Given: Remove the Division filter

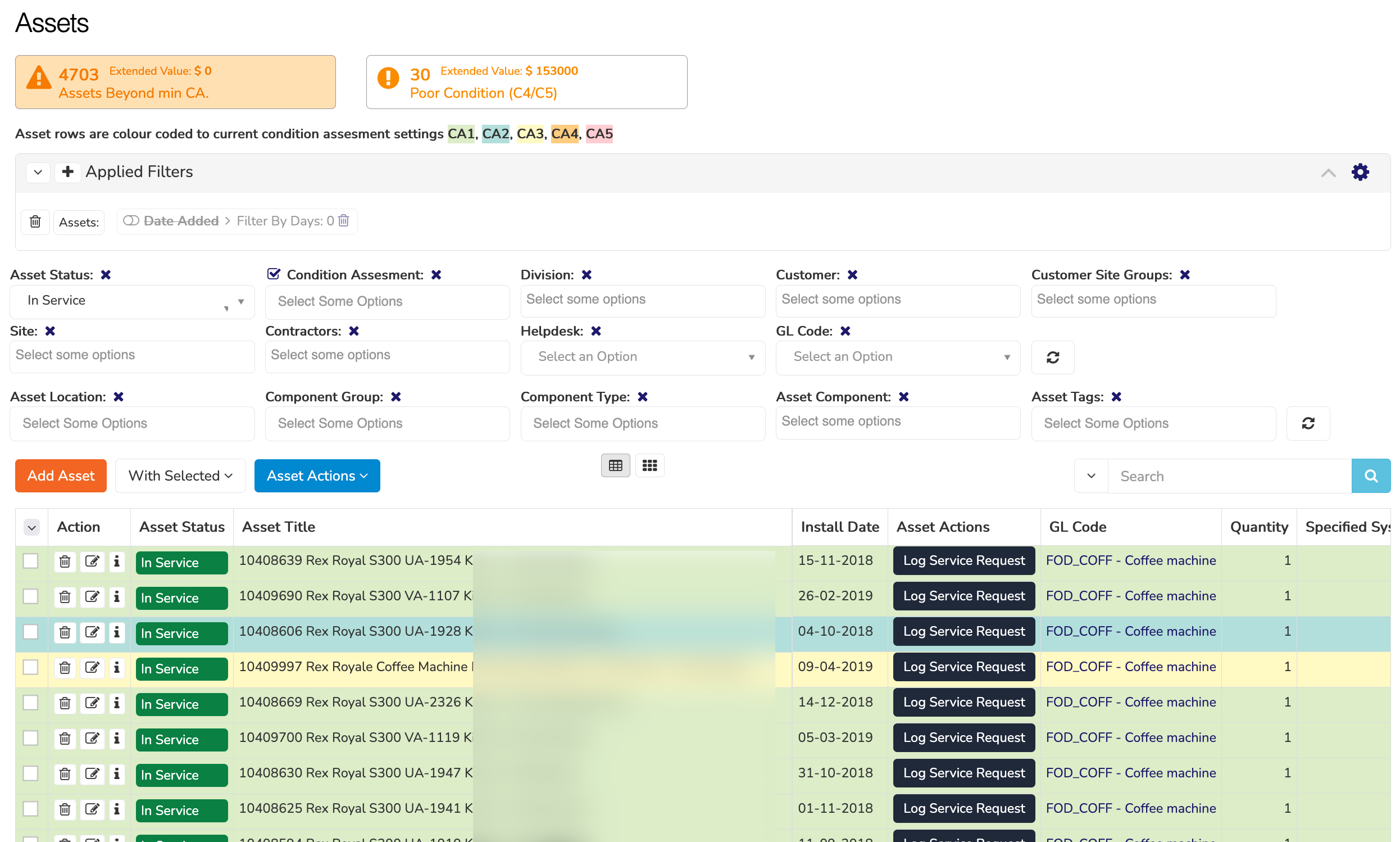Looking at the screenshot, I should [x=588, y=275].
